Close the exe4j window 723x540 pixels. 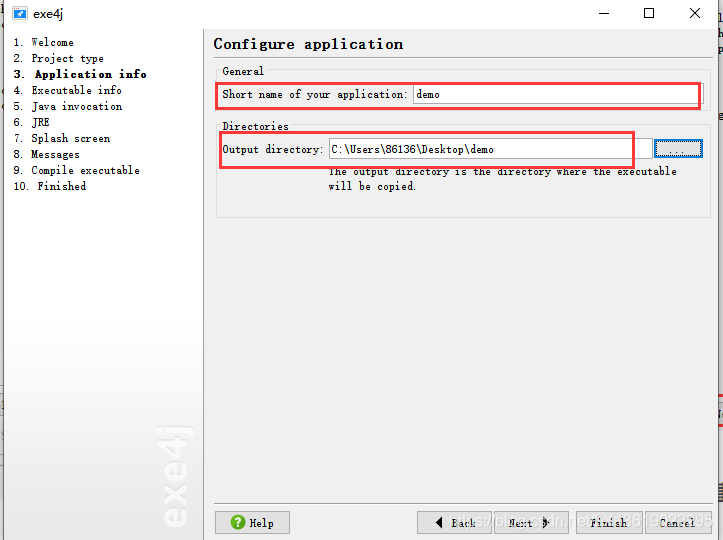point(694,13)
